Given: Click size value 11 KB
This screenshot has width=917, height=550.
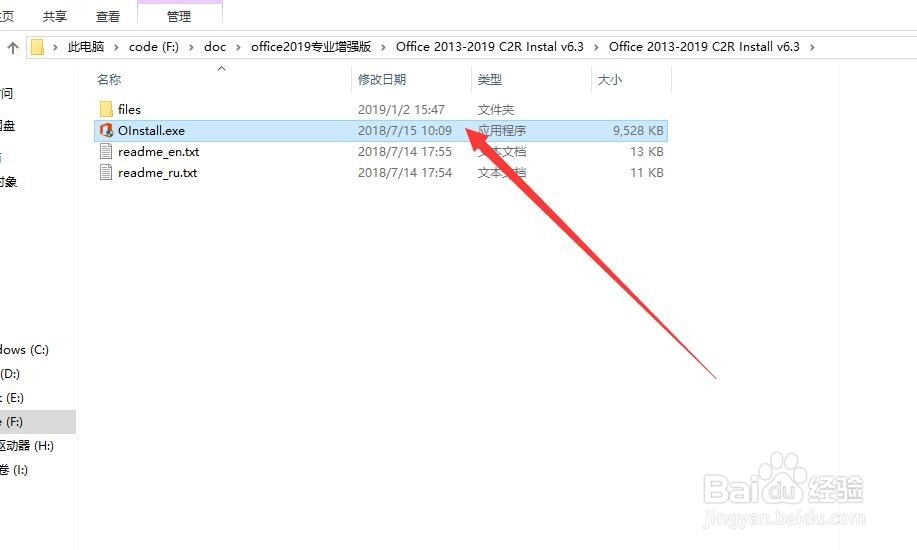Looking at the screenshot, I should 647,173.
